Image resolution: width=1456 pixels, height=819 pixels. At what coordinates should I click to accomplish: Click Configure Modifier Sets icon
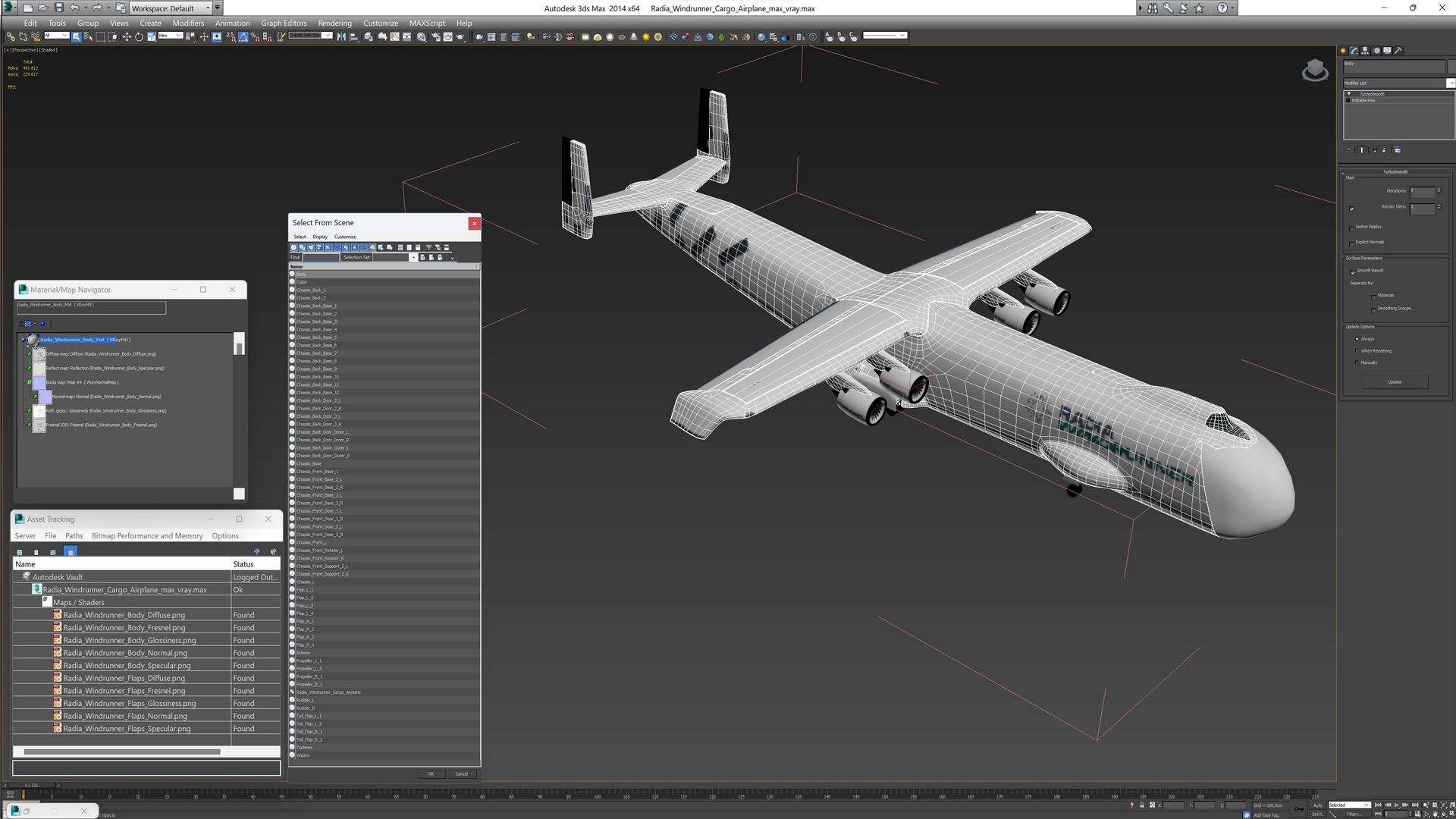coord(1398,150)
